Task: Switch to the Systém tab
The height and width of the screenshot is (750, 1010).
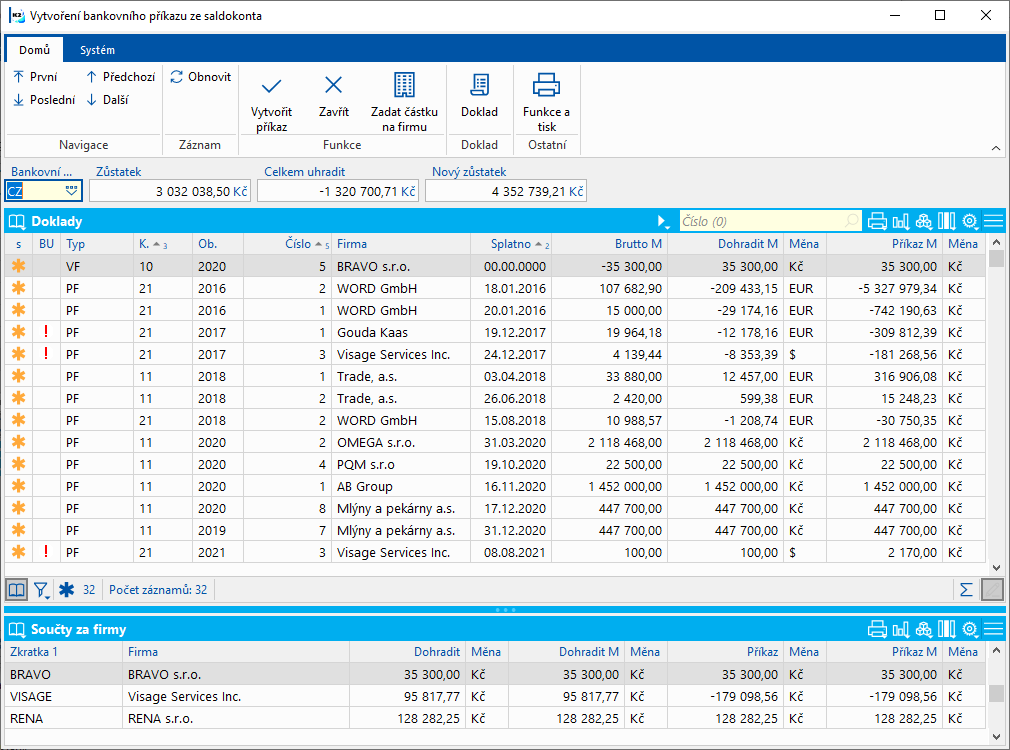Action: click(97, 50)
